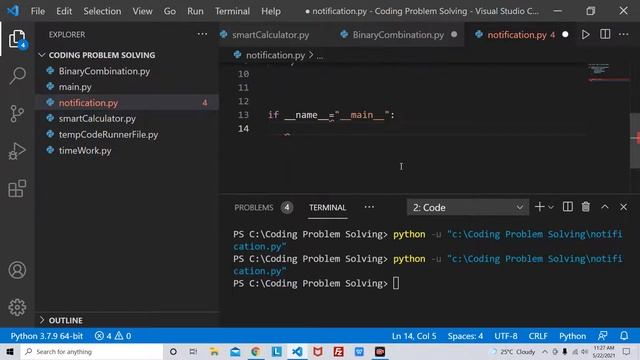This screenshot has width=640, height=360.
Task: Run Python file with play button
Action: tap(585, 35)
